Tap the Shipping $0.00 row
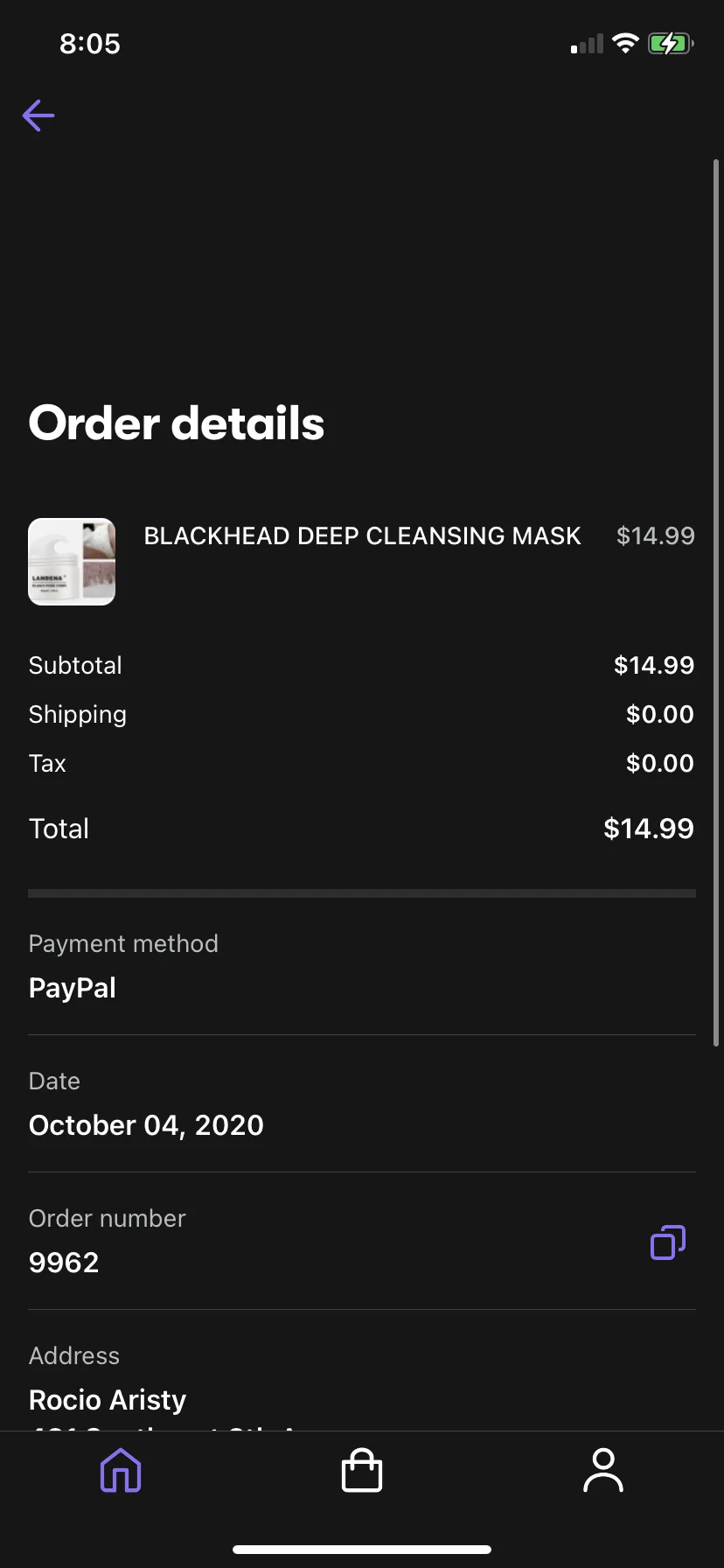This screenshot has width=724, height=1568. coord(362,714)
